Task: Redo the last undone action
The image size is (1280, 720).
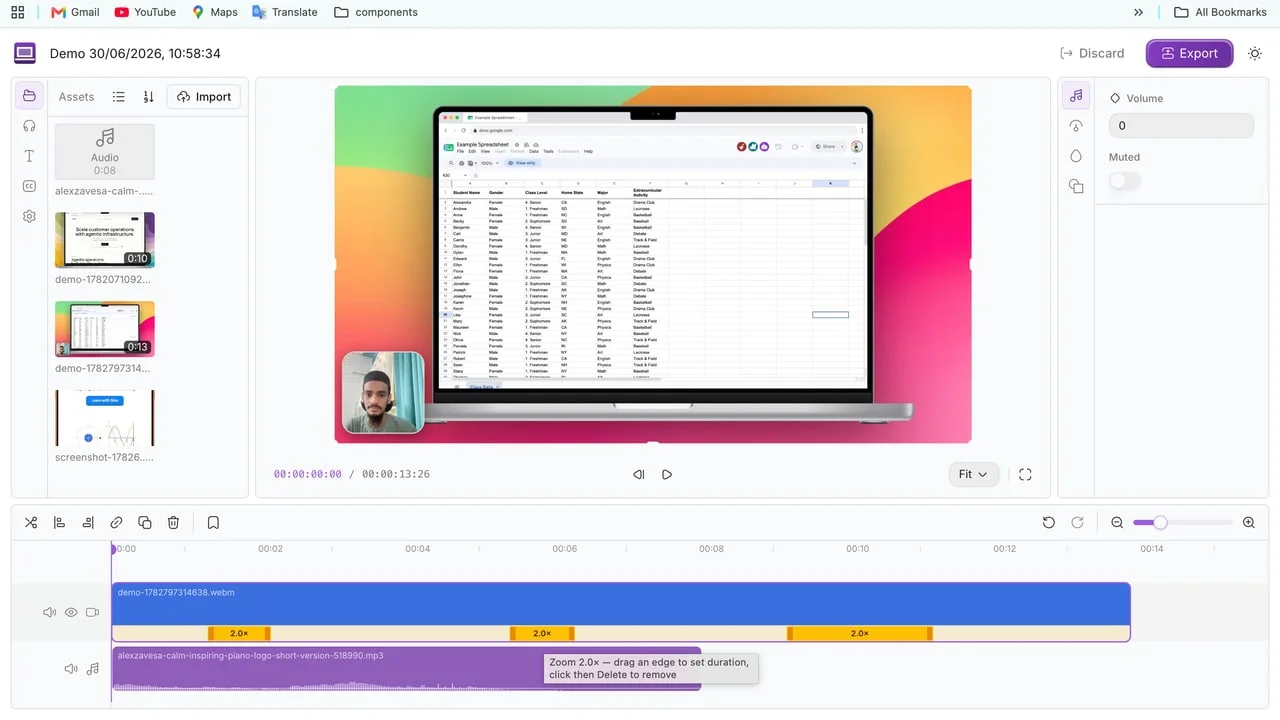Action: point(1077,522)
